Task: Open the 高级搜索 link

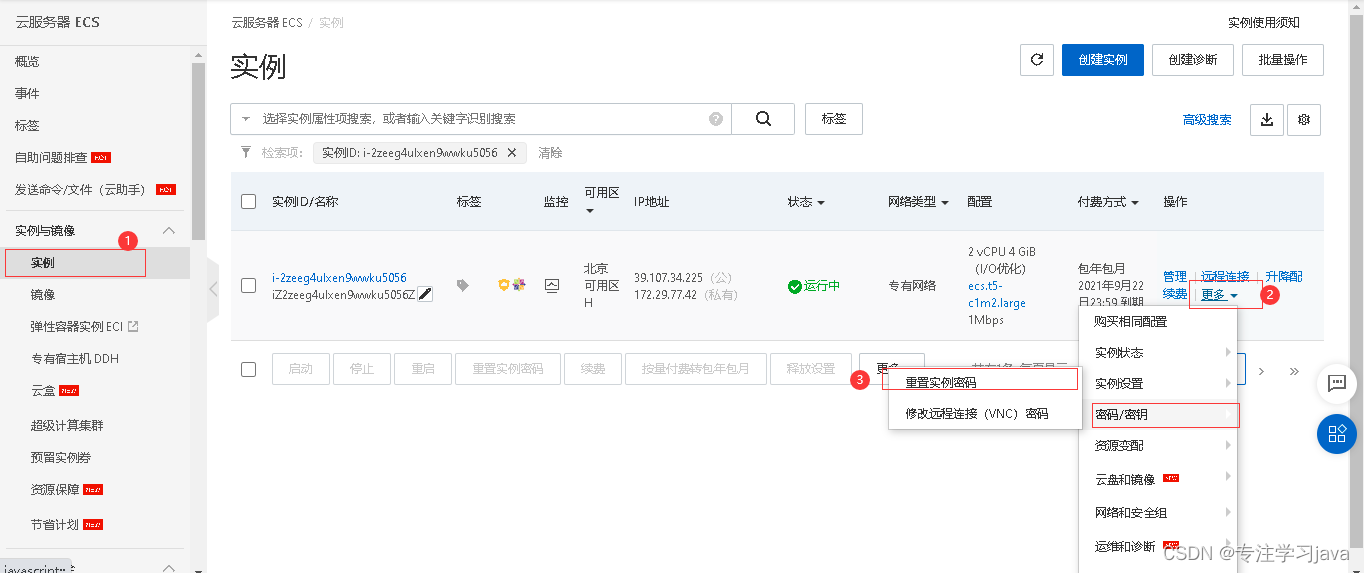Action: (1207, 120)
